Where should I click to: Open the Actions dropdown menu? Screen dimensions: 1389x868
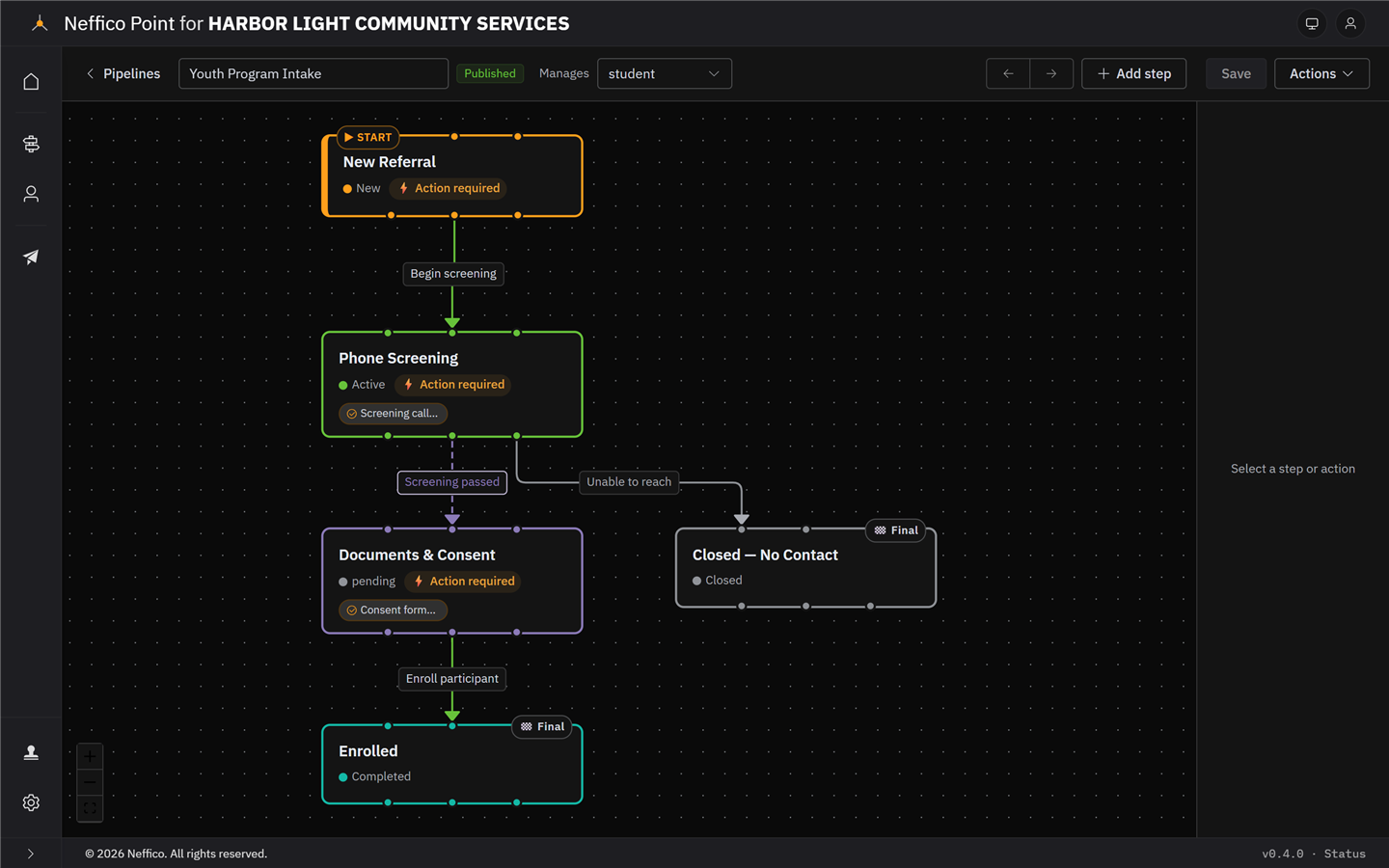1321,73
